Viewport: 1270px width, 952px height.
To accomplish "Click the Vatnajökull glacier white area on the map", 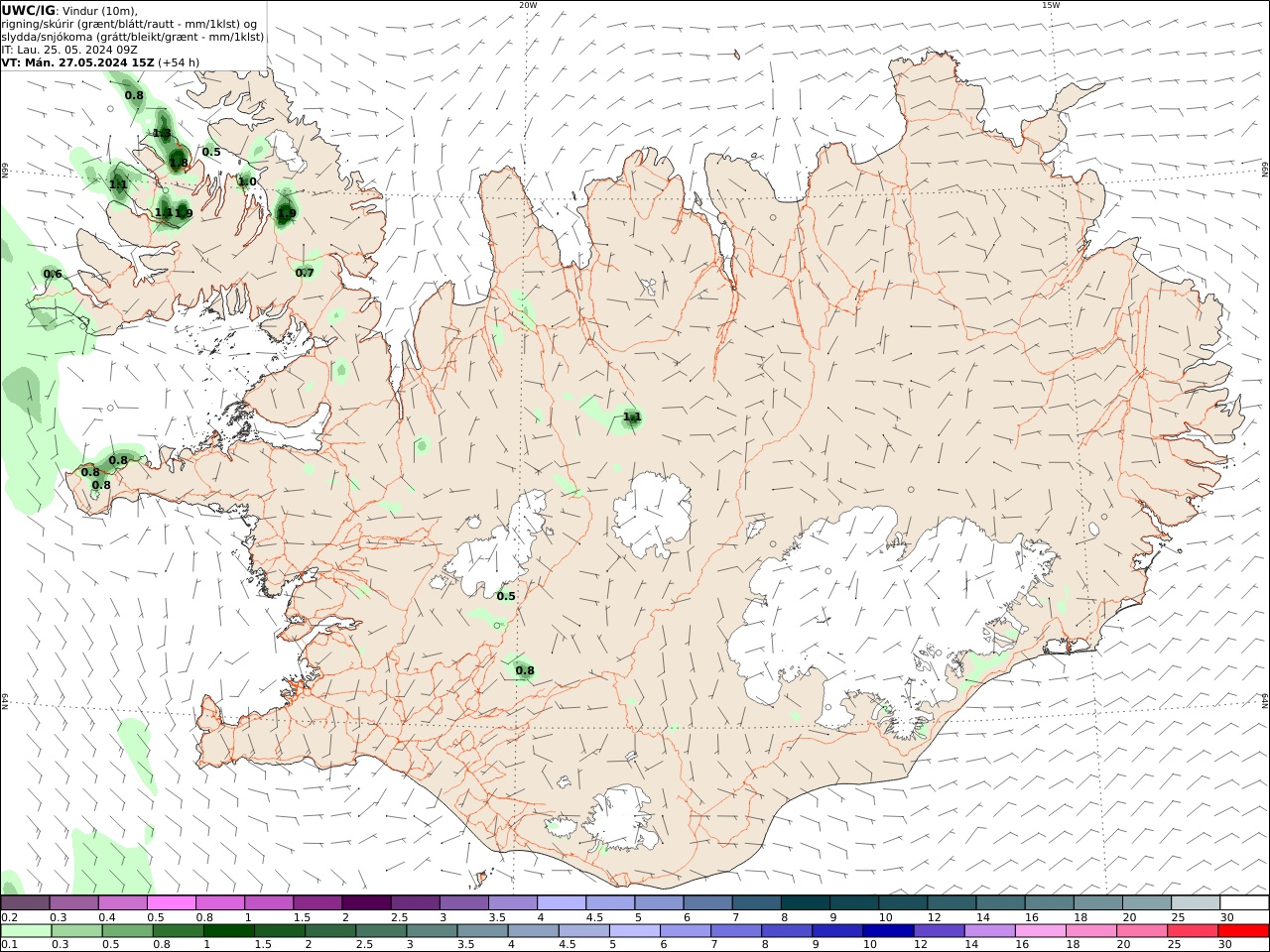I will pos(873,605).
